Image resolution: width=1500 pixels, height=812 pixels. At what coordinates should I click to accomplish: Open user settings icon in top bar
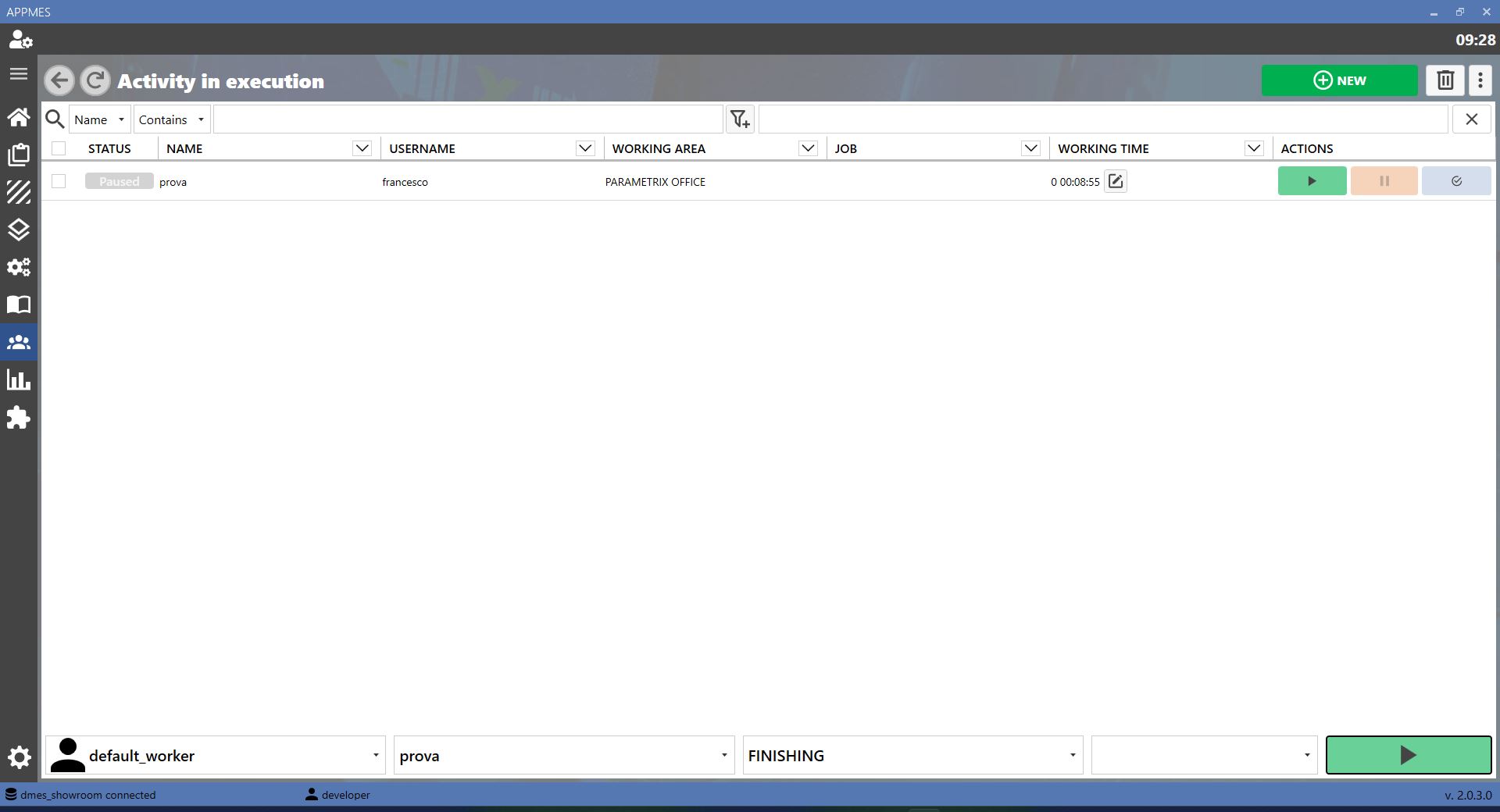20,40
